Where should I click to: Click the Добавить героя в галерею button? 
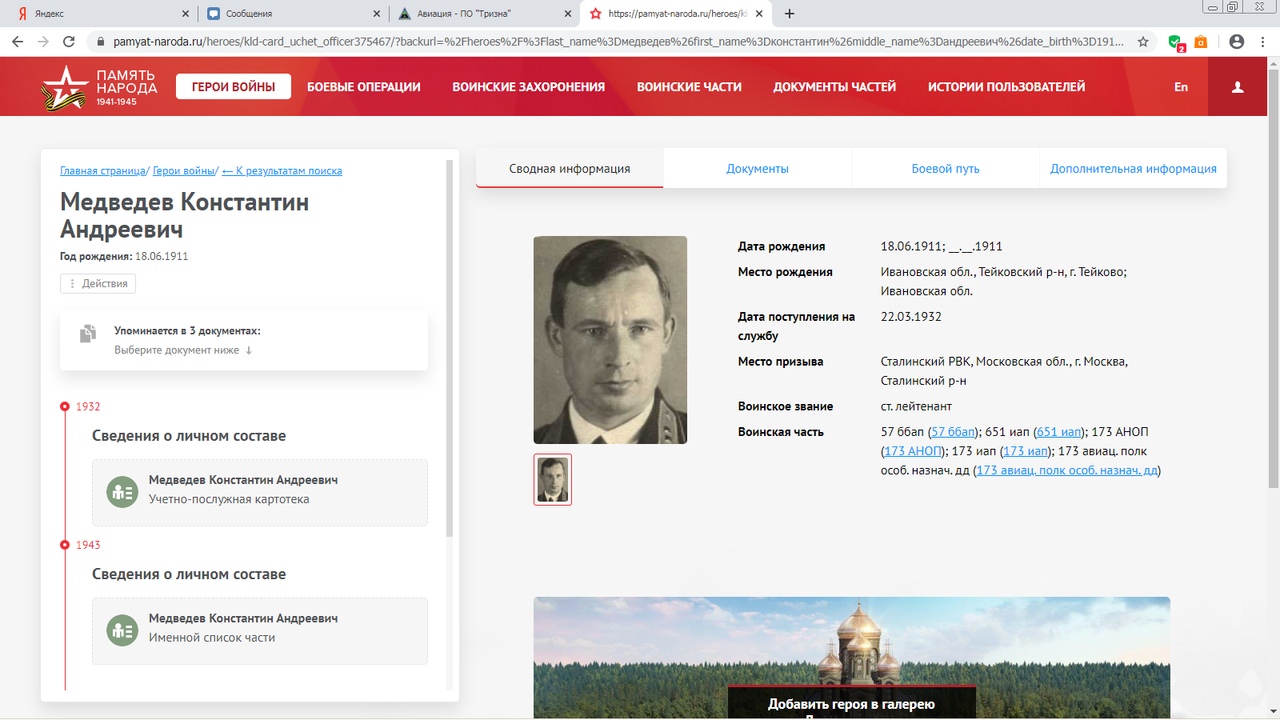point(851,704)
